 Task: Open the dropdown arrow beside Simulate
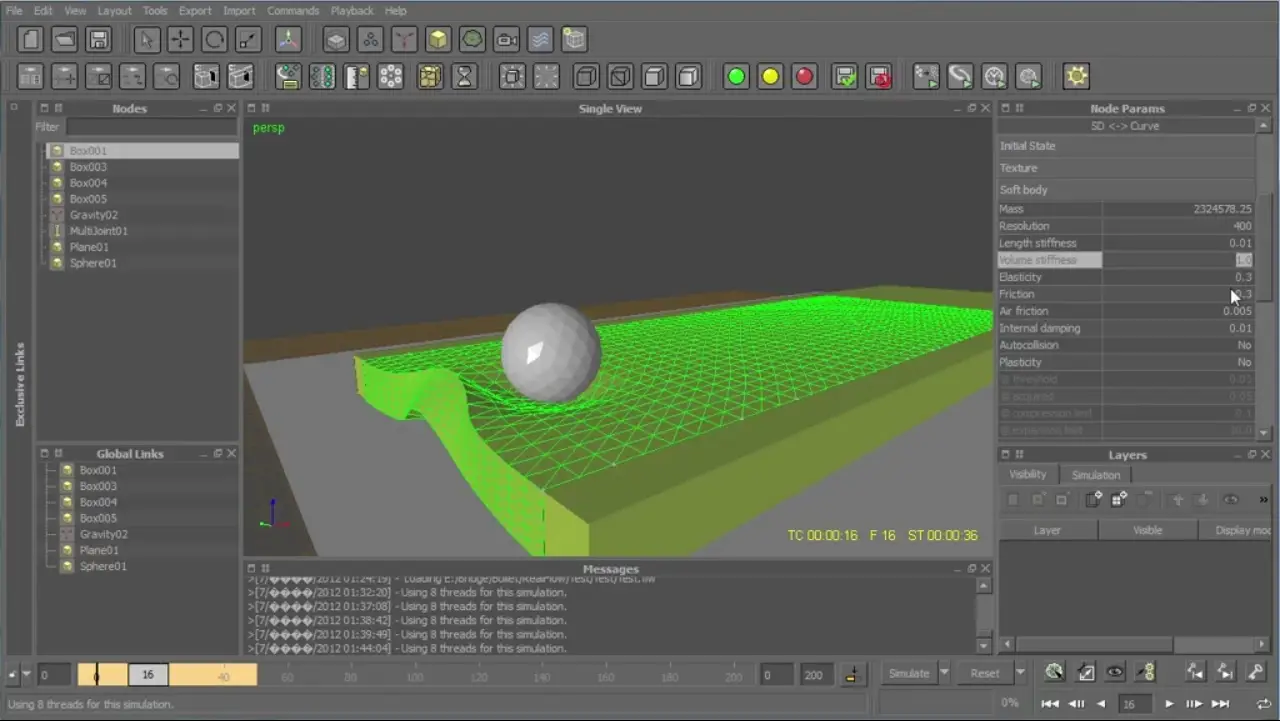944,673
